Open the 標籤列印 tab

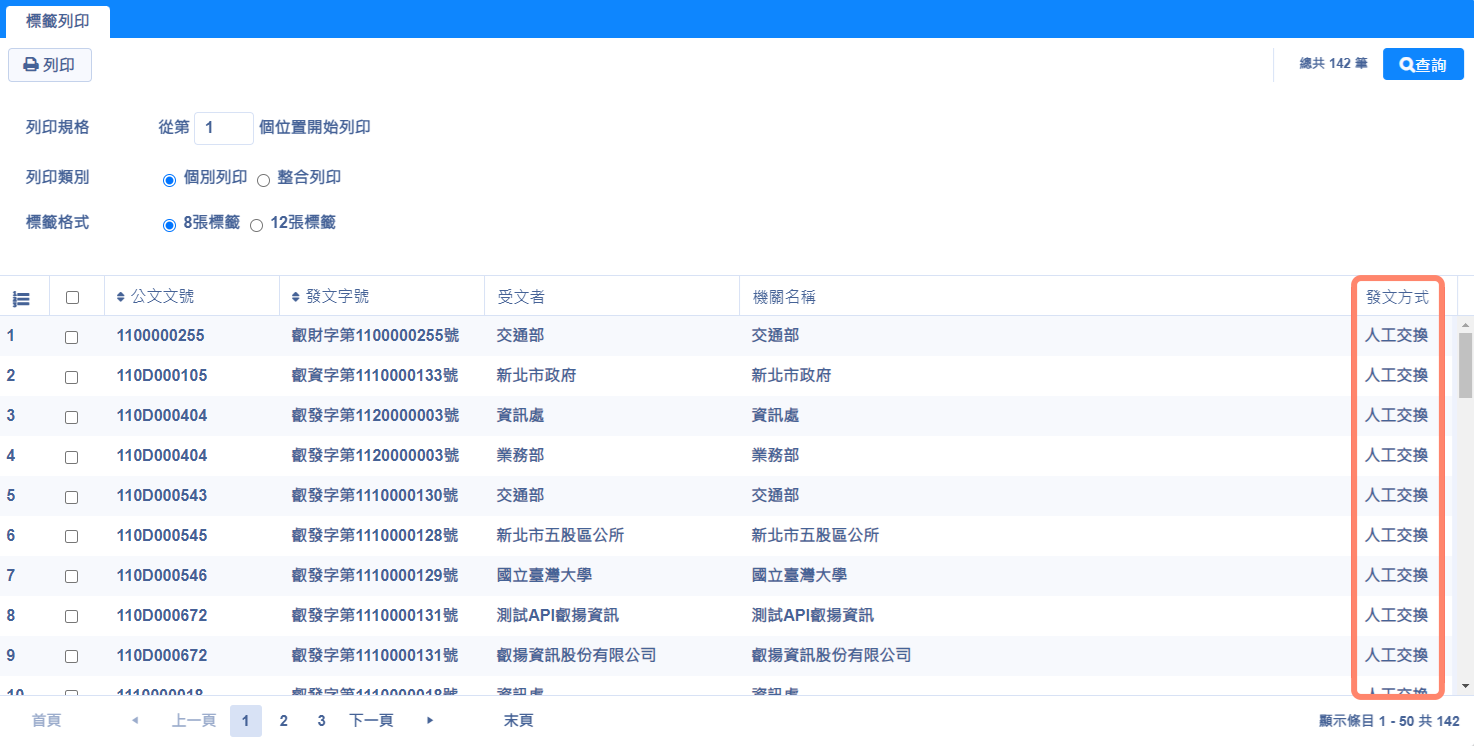(57, 20)
